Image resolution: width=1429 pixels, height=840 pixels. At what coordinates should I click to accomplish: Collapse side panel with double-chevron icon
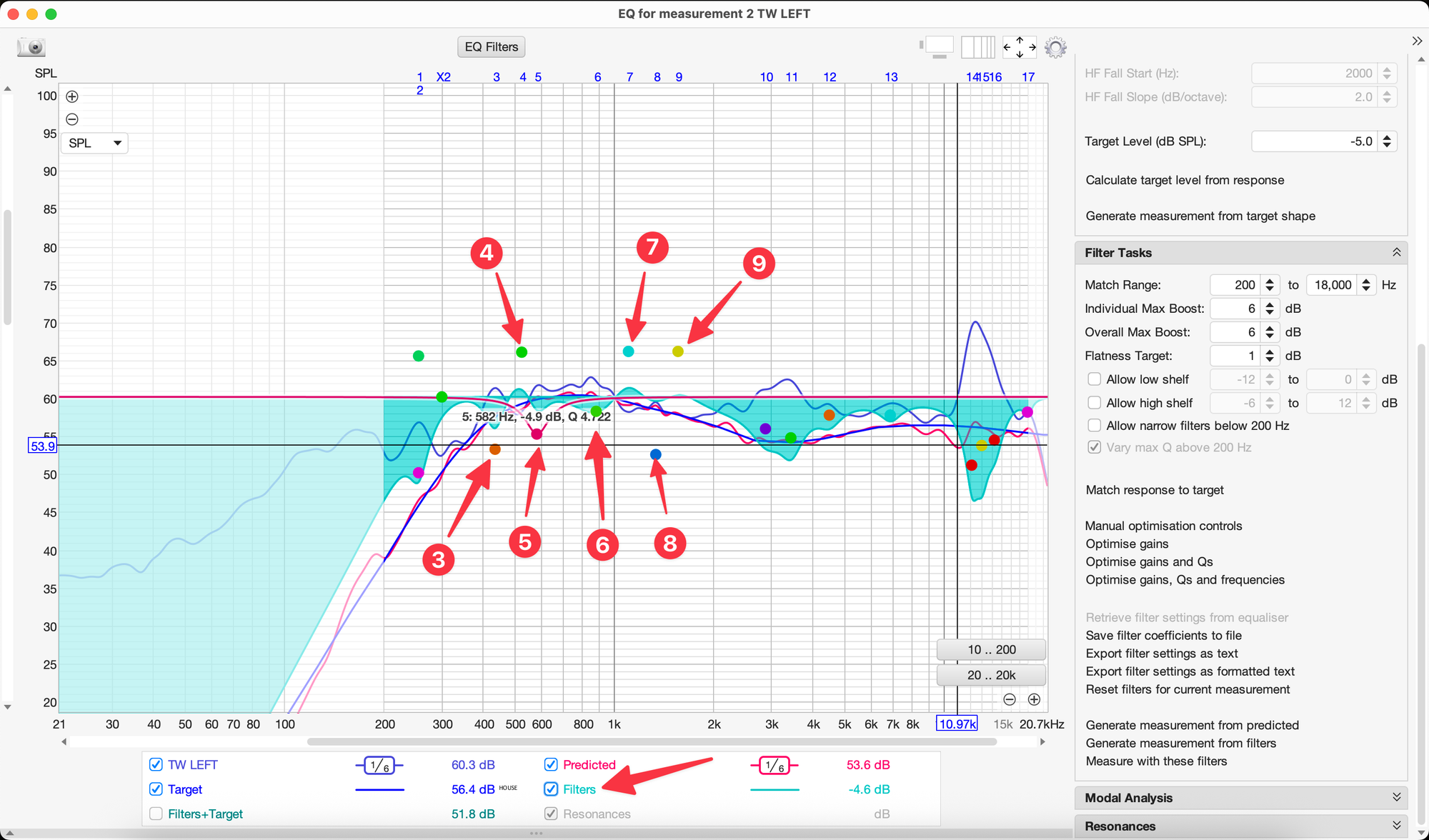(1417, 41)
